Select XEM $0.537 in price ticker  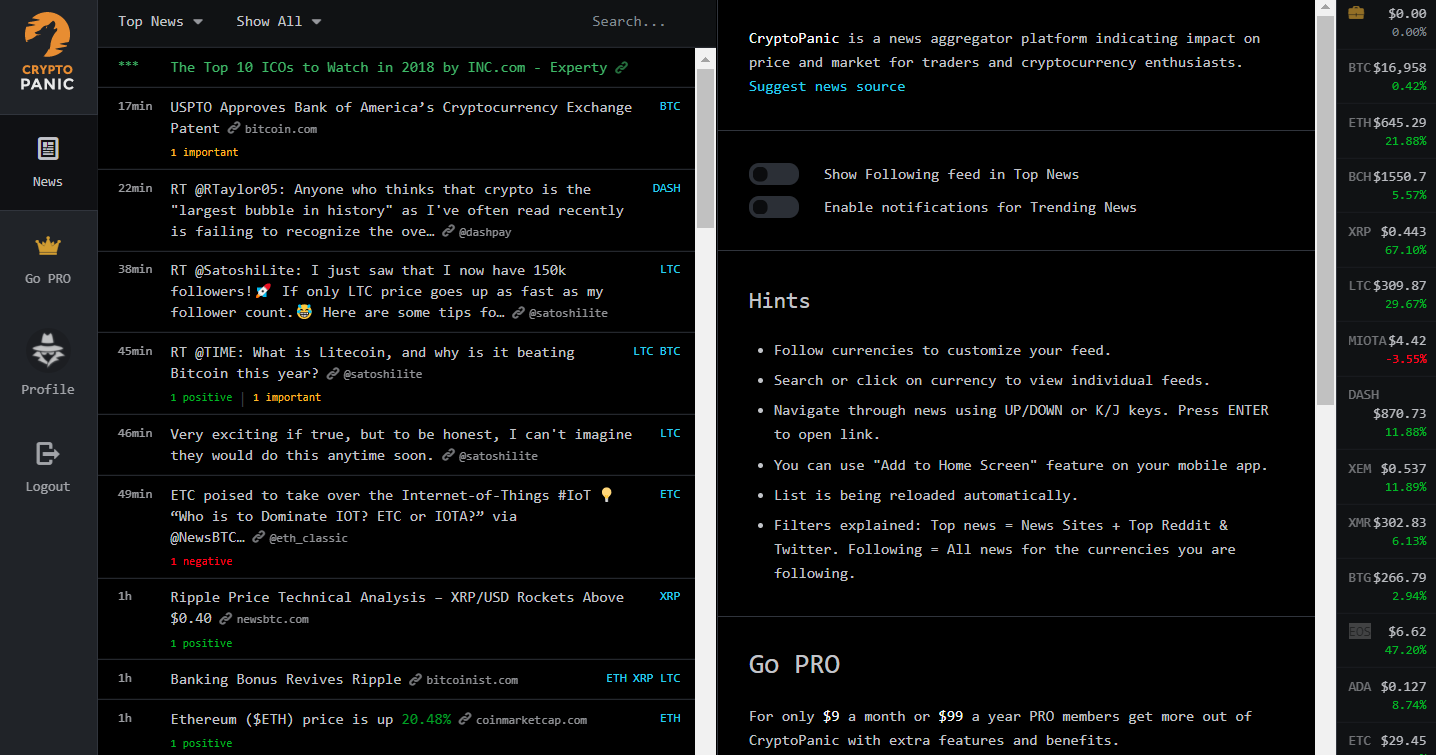(1386, 477)
